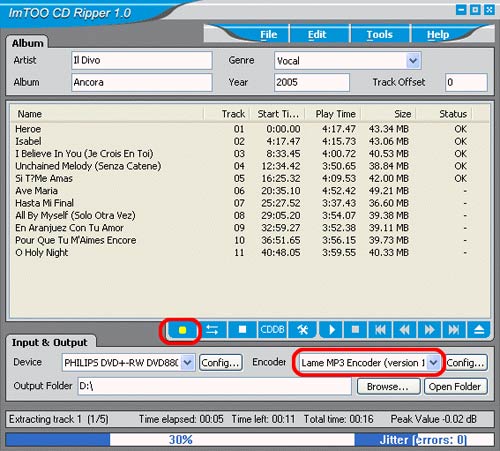
Task: Select the track 'O Holy Night'
Action: coord(42,252)
